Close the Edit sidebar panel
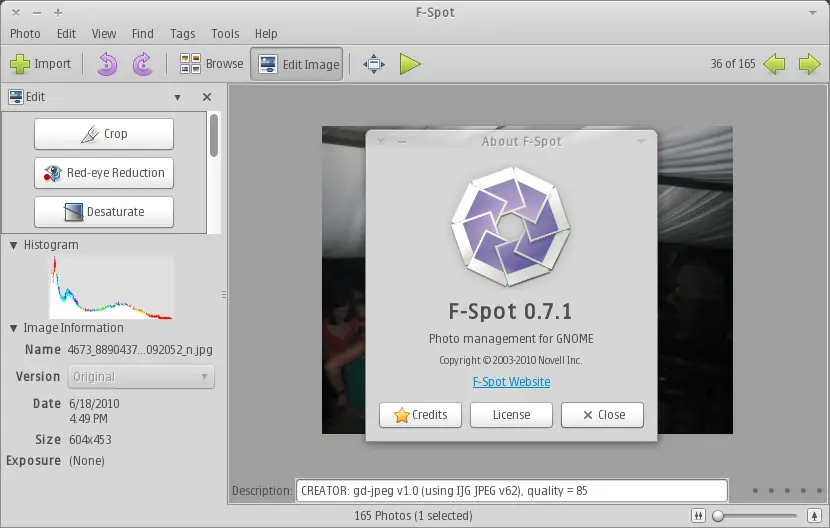 pos(207,97)
